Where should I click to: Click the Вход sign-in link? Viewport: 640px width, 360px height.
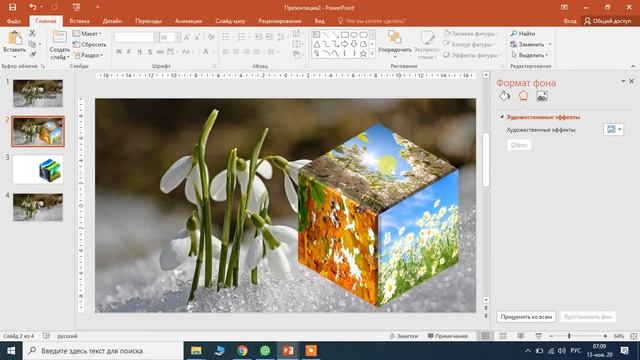click(570, 21)
